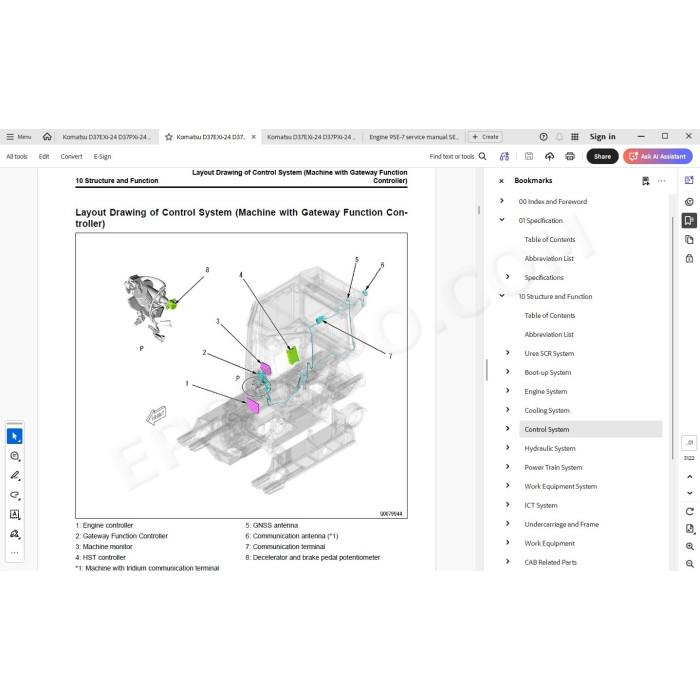
Task: Click the Find text or tools search
Action: (x=458, y=156)
